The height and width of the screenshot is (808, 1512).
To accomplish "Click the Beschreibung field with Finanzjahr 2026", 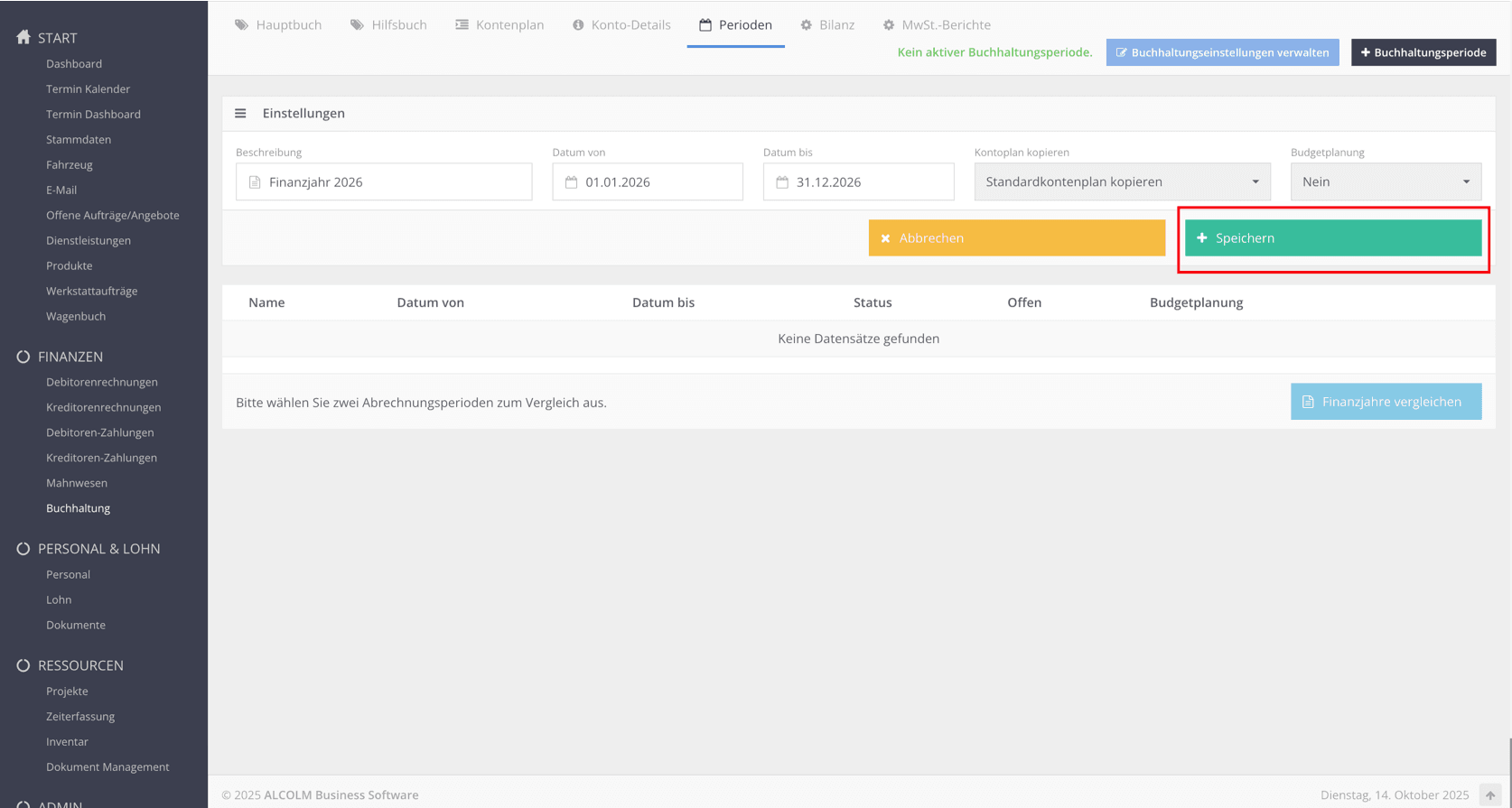I will [384, 181].
